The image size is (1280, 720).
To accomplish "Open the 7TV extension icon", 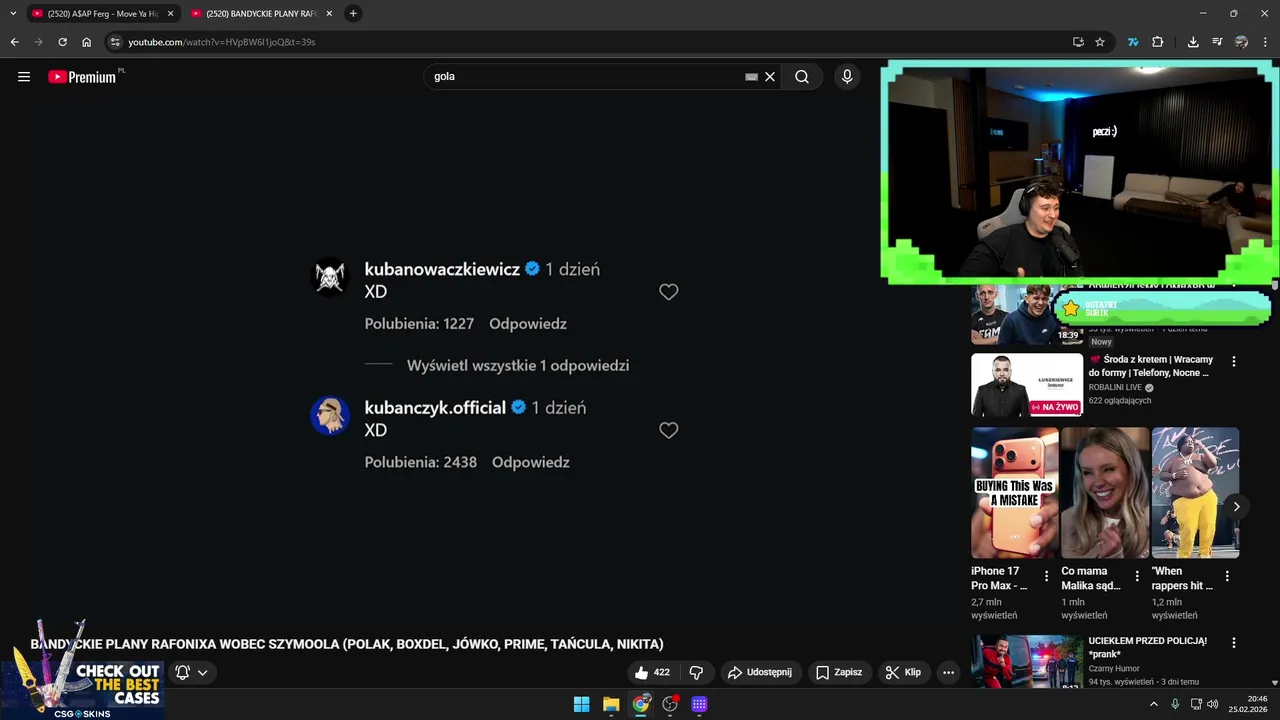I will [x=1133, y=42].
